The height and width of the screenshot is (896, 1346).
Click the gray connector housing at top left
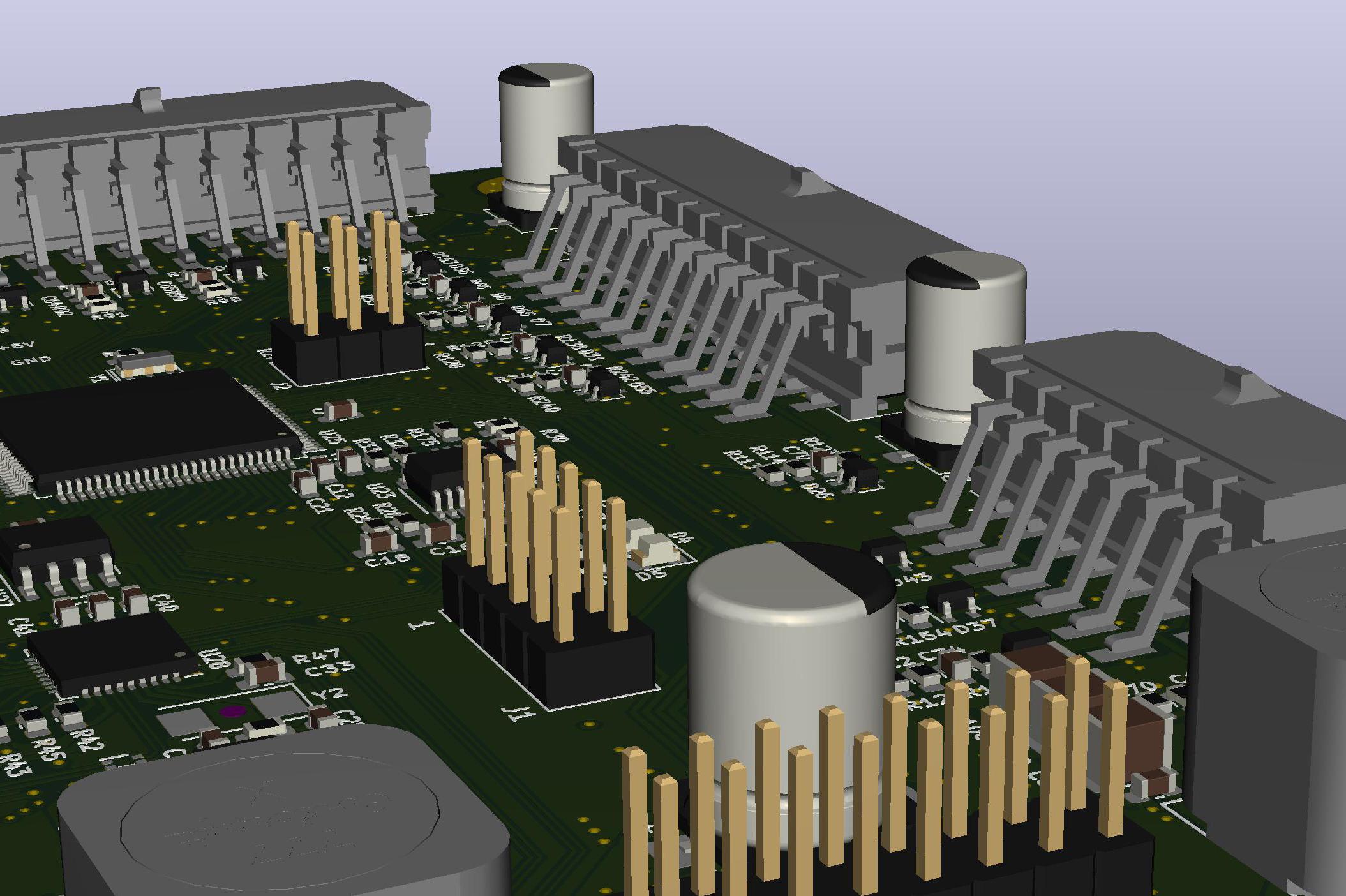point(191,140)
